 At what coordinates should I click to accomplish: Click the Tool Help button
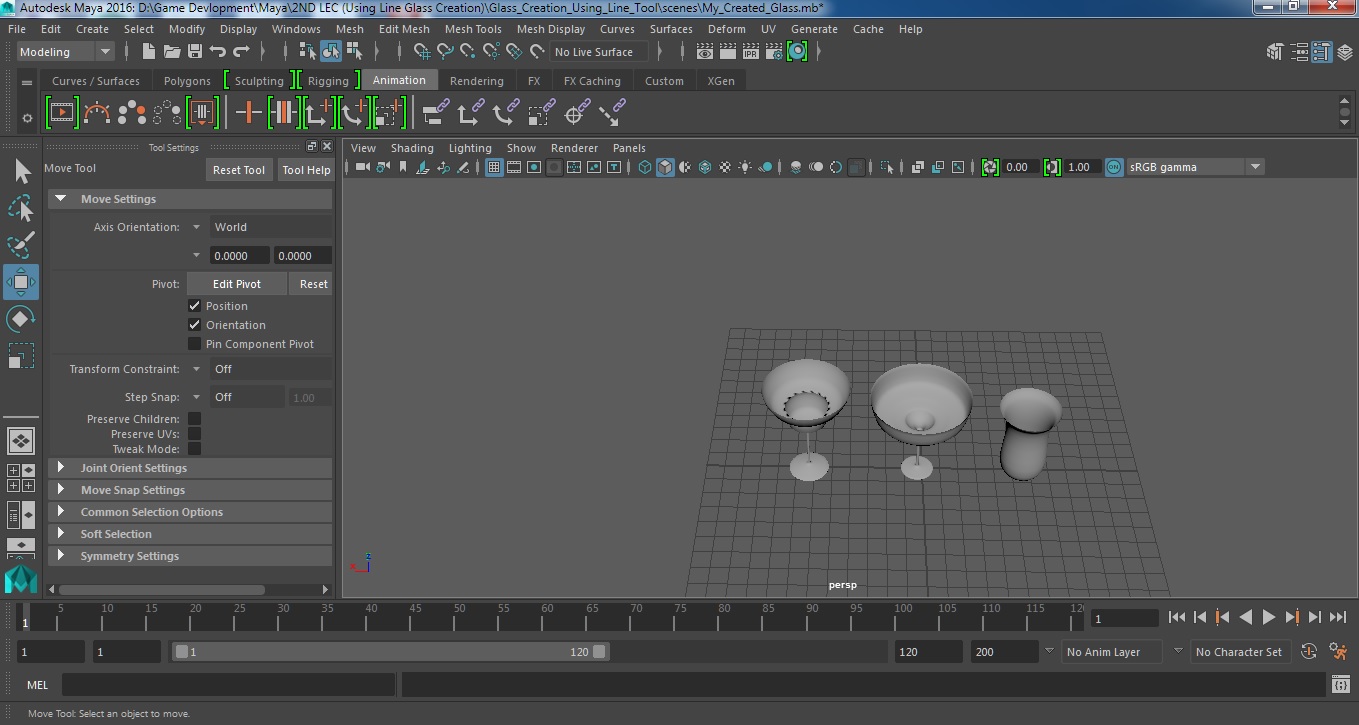pyautogui.click(x=306, y=170)
